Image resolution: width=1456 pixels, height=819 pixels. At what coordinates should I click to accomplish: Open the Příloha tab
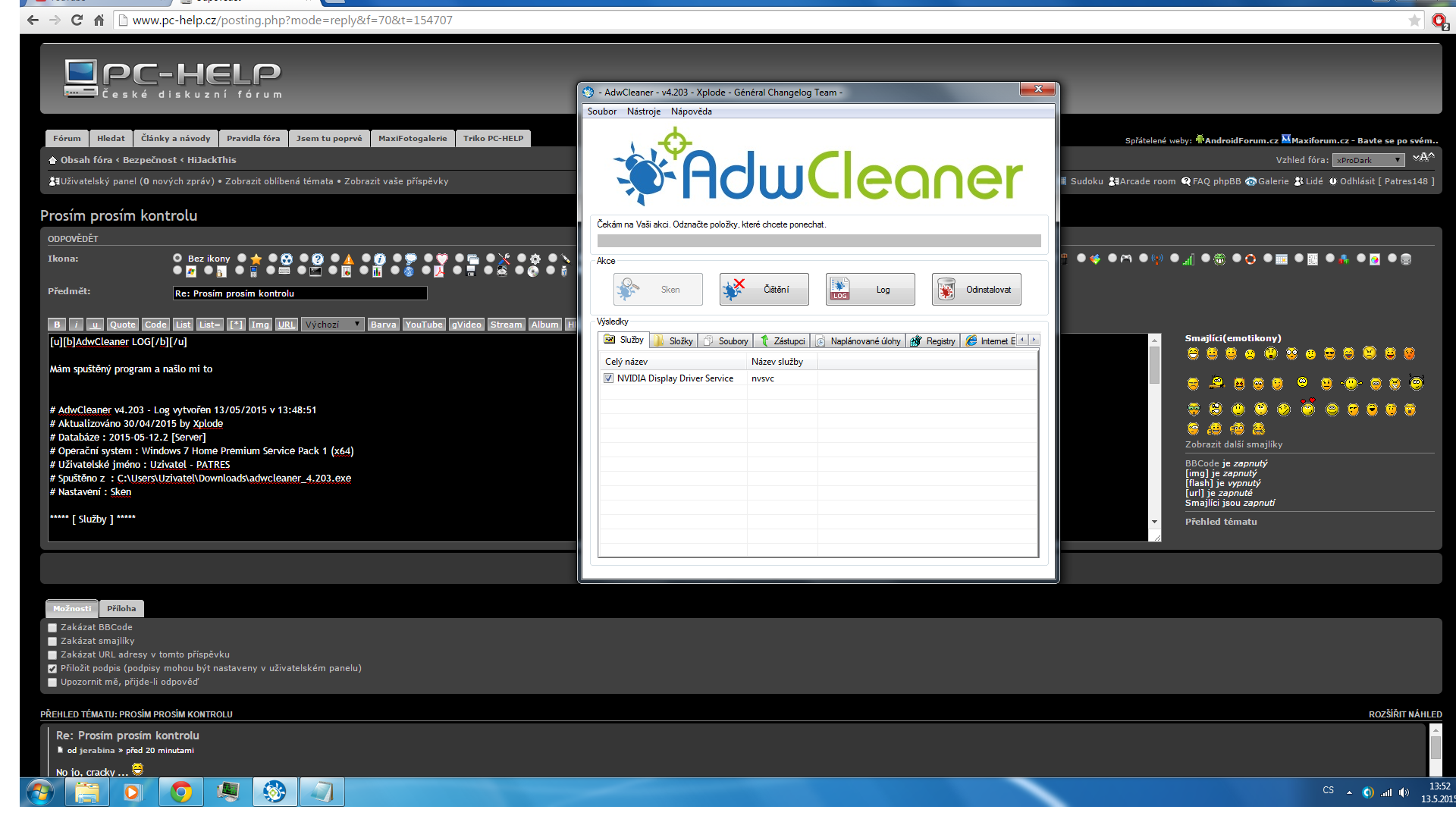[x=121, y=608]
